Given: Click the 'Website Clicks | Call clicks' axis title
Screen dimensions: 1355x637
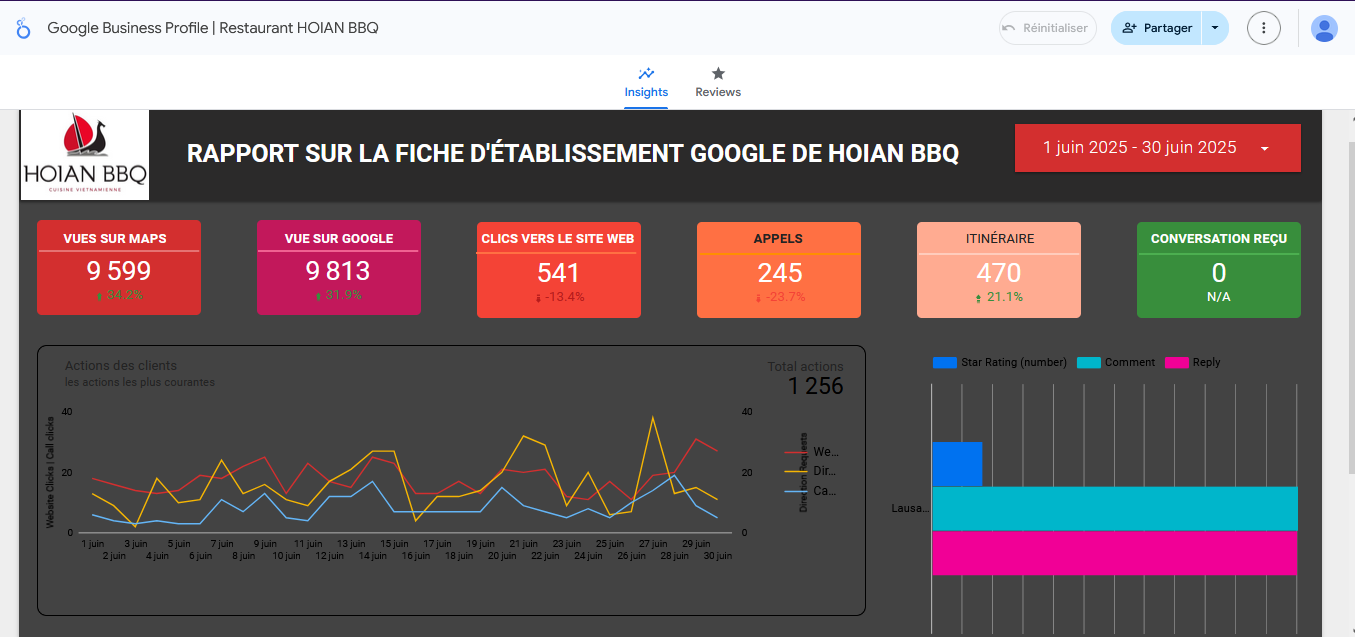Looking at the screenshot, I should (50, 473).
